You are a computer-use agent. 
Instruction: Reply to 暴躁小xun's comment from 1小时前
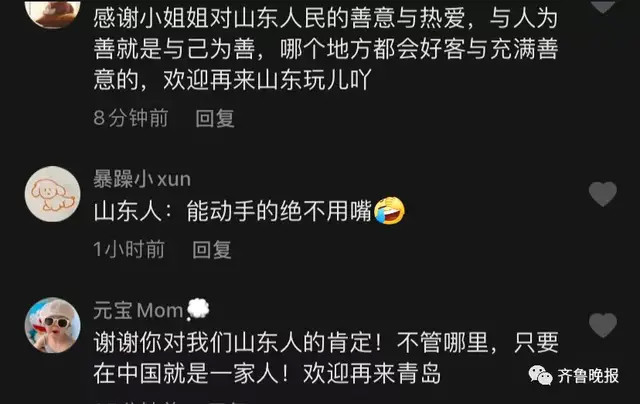pos(212,249)
